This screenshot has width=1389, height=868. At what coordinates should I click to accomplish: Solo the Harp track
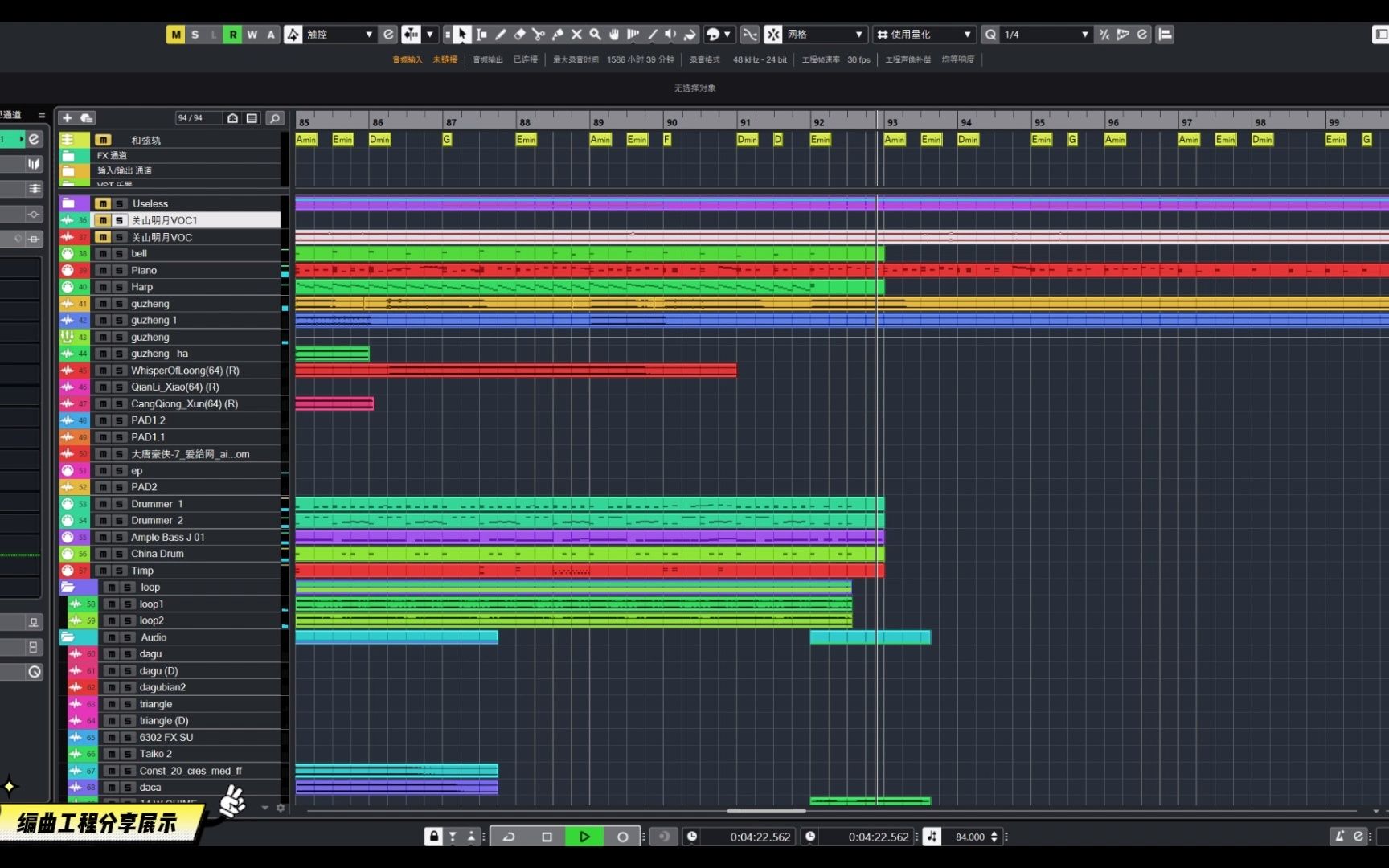point(119,287)
